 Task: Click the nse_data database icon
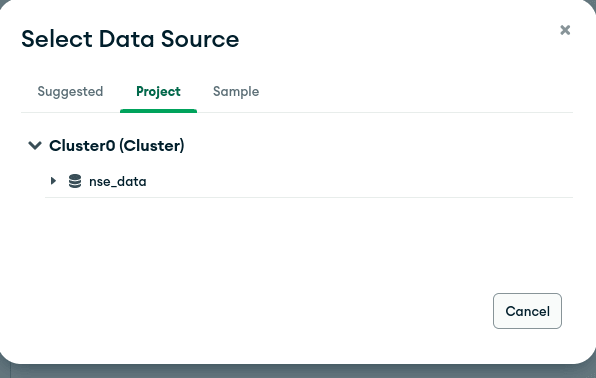pyautogui.click(x=75, y=181)
